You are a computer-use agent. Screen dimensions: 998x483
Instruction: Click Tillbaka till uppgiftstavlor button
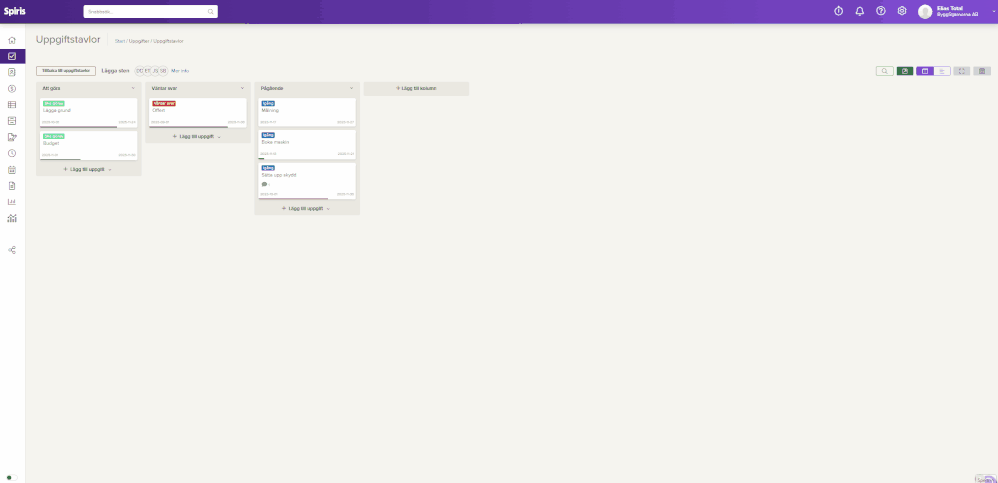click(66, 71)
